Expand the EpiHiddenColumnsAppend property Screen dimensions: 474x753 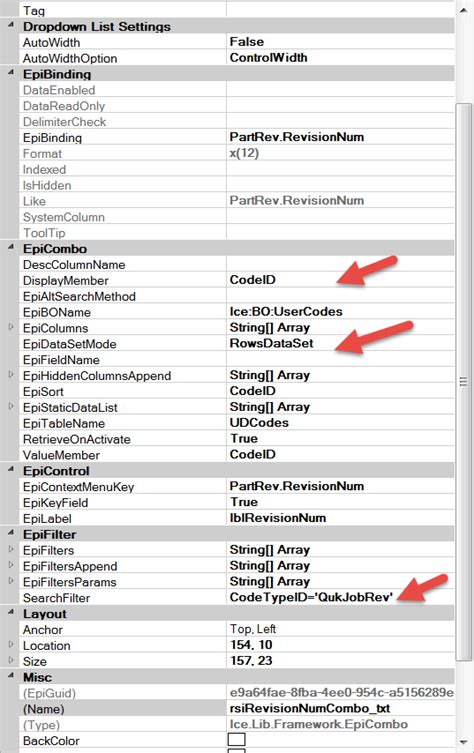tap(11, 375)
